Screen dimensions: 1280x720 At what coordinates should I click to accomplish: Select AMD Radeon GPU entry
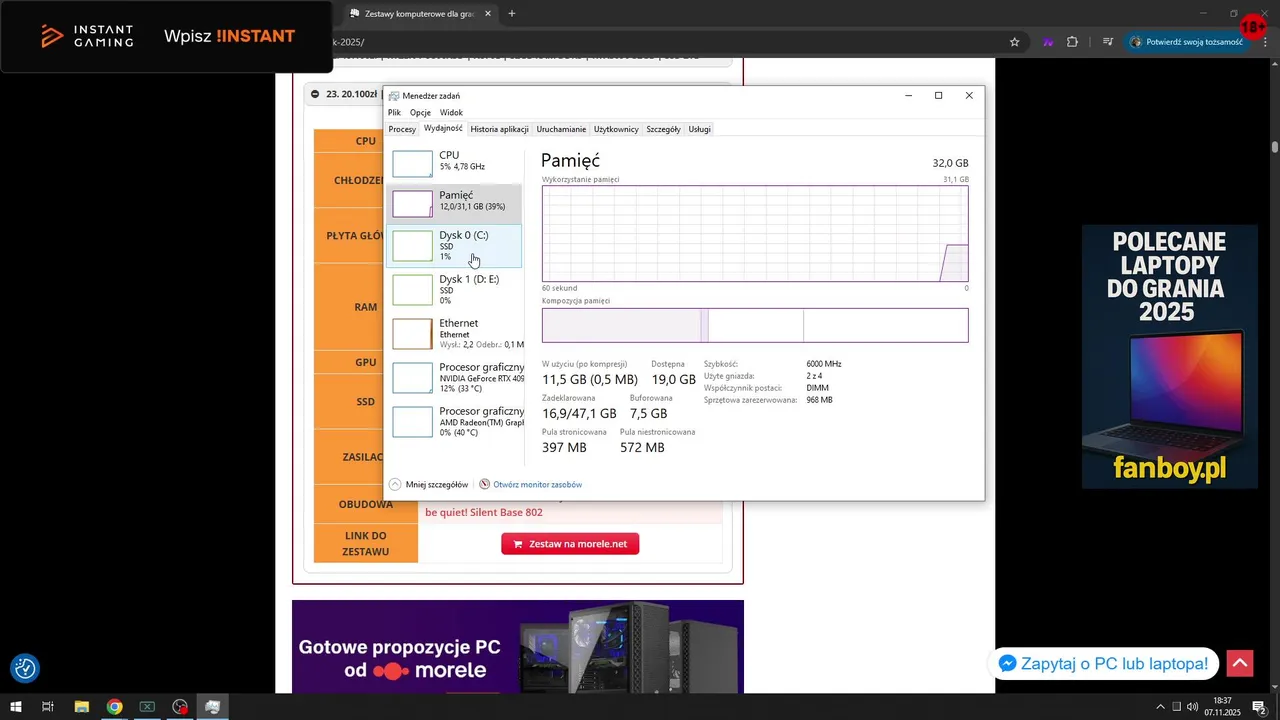pos(454,421)
